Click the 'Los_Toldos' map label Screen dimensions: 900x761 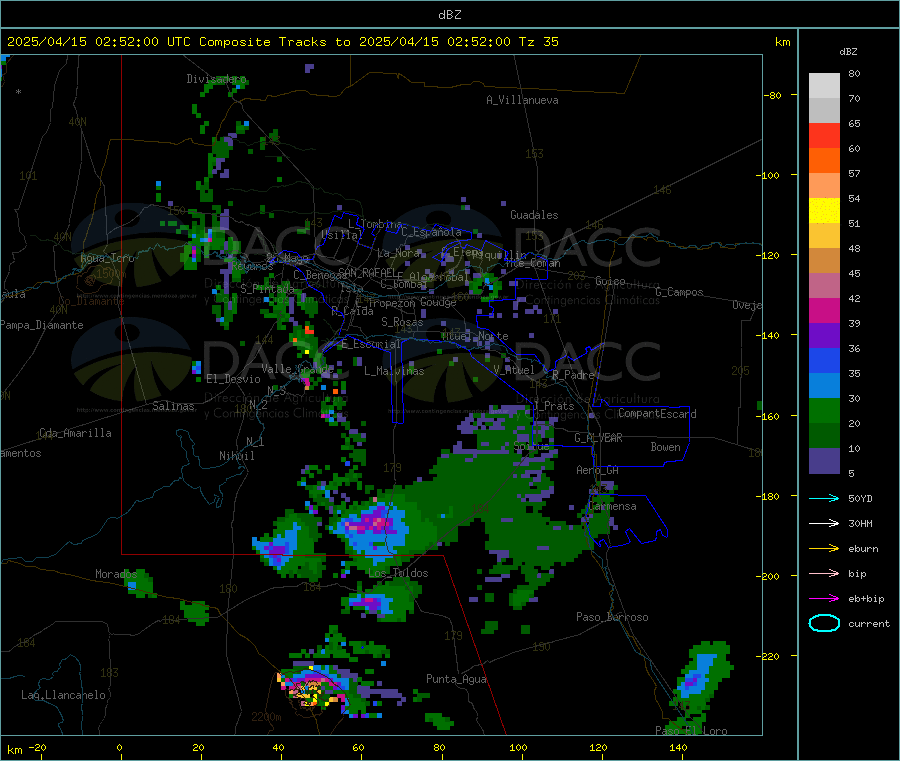(x=398, y=573)
